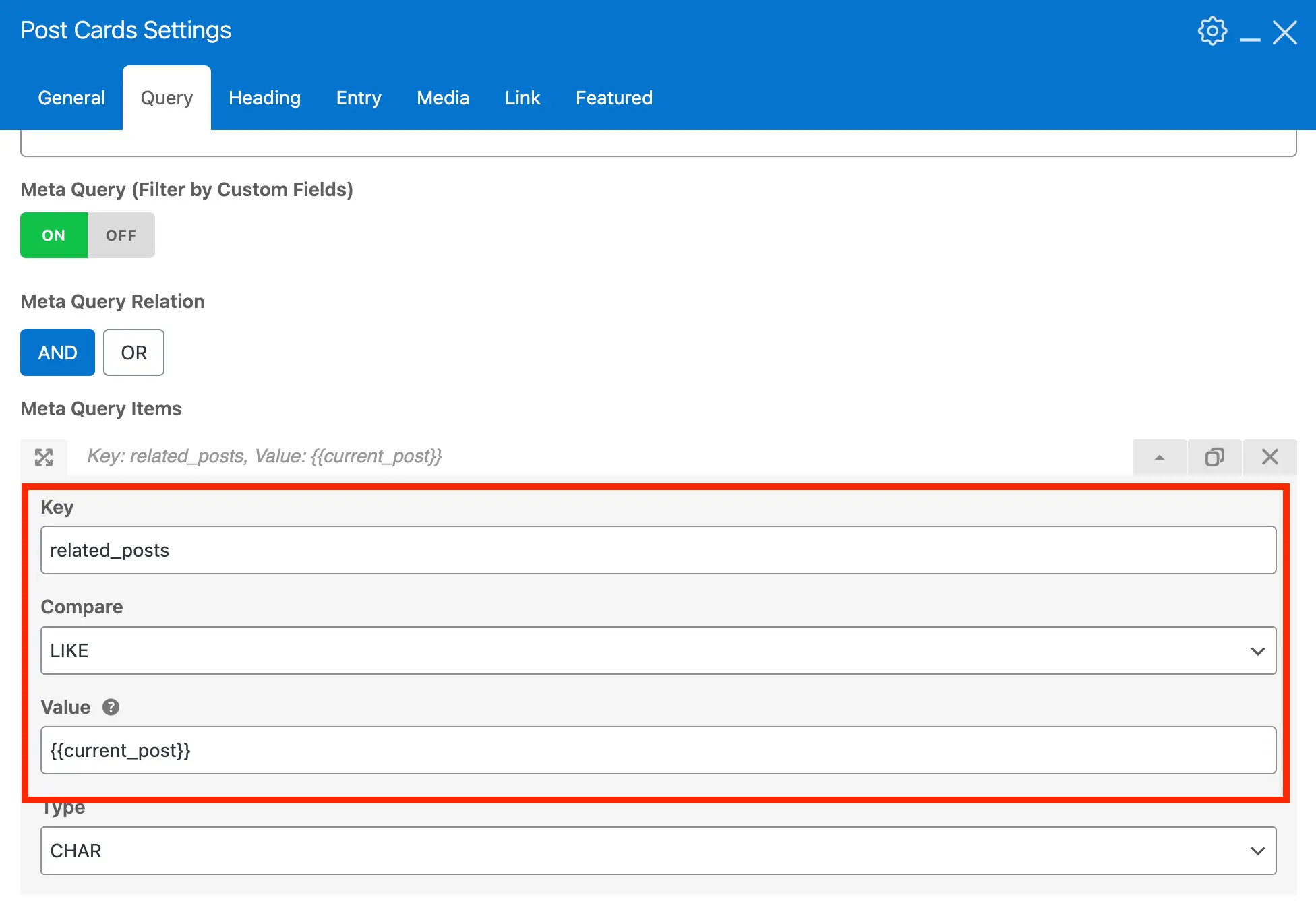The height and width of the screenshot is (914, 1316).
Task: Select the Media tab
Action: click(x=442, y=98)
